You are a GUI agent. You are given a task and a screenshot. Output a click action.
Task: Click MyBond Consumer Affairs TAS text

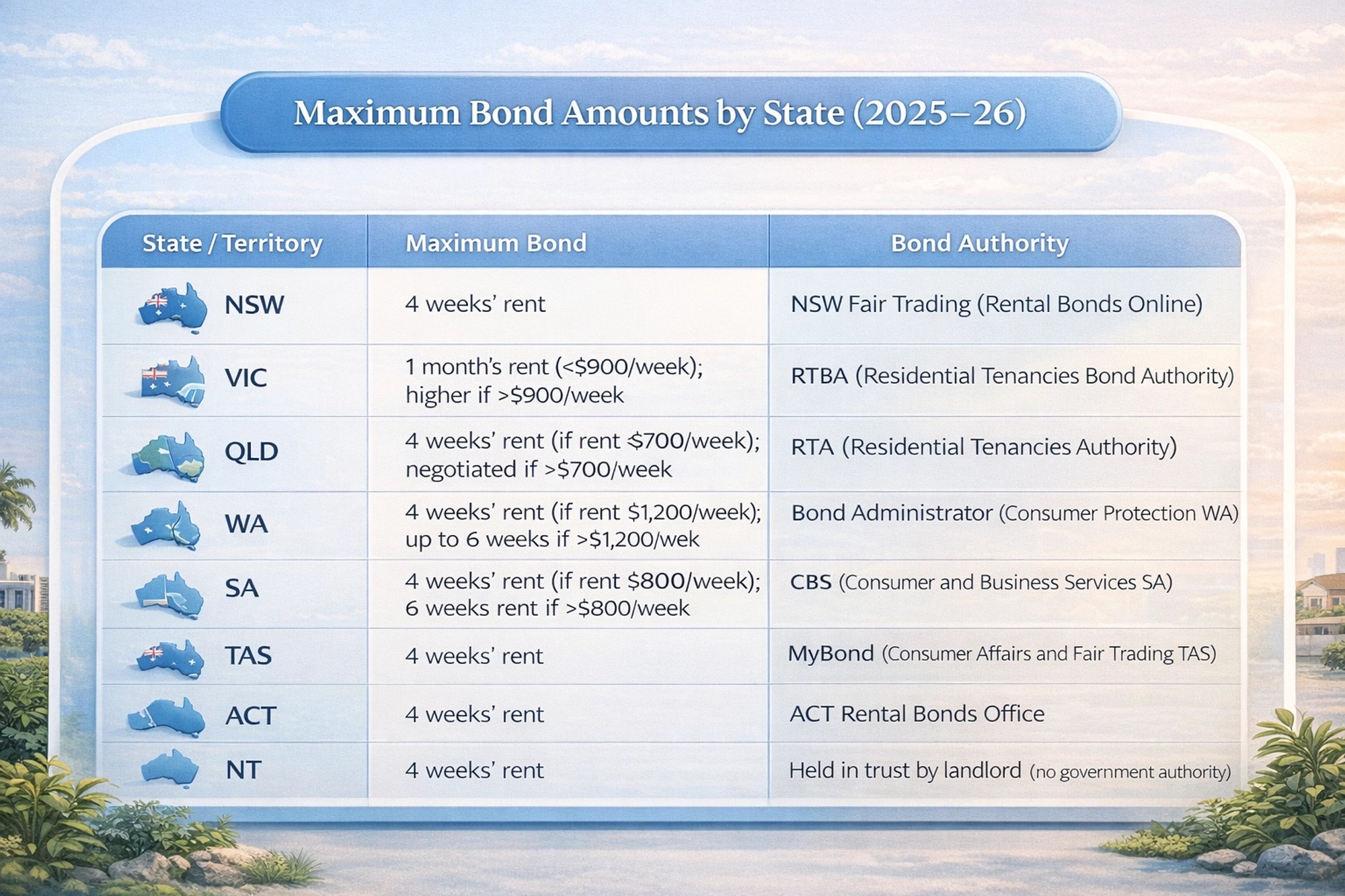point(1001,653)
